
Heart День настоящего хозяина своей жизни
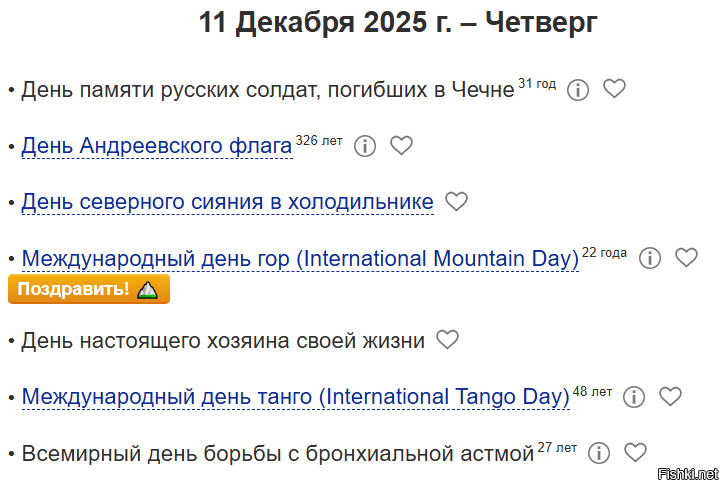[x=447, y=340]
